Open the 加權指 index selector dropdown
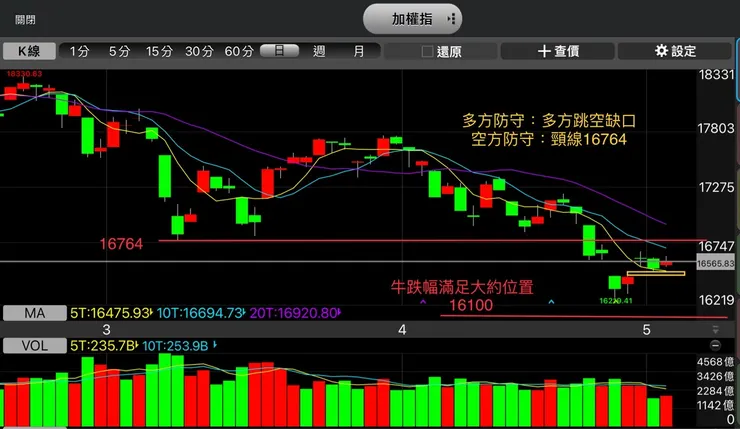 [412, 19]
